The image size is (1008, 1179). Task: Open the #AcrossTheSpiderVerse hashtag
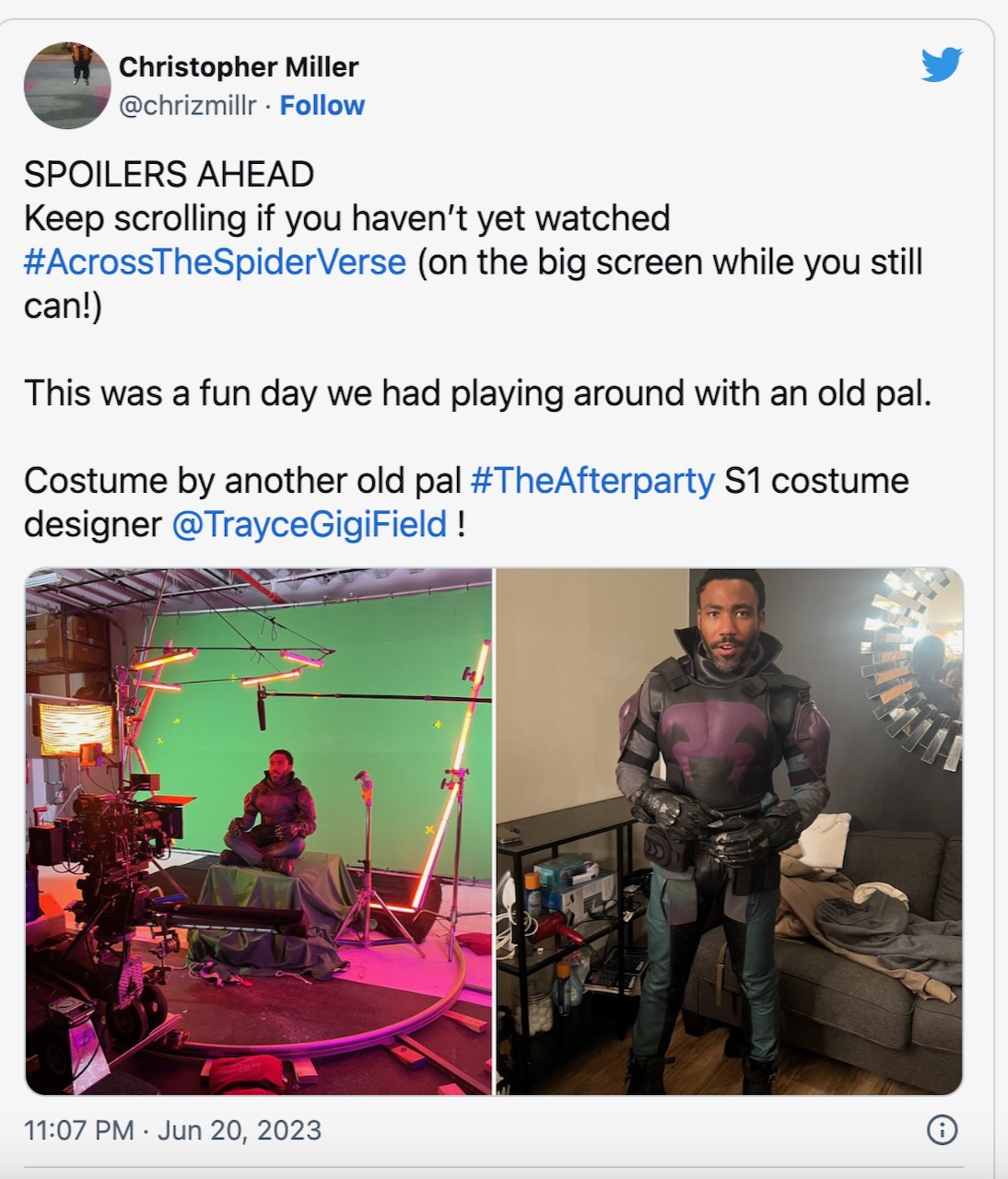click(215, 262)
